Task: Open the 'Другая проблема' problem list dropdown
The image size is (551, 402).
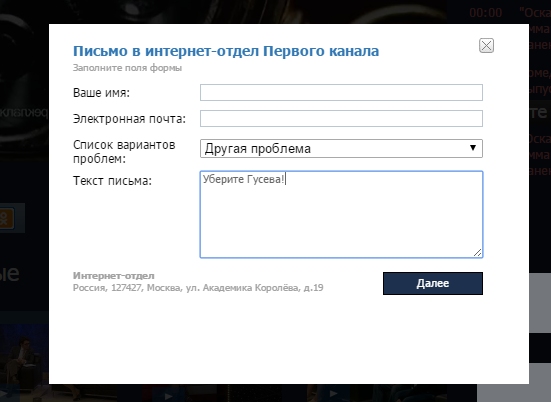Action: coord(341,148)
